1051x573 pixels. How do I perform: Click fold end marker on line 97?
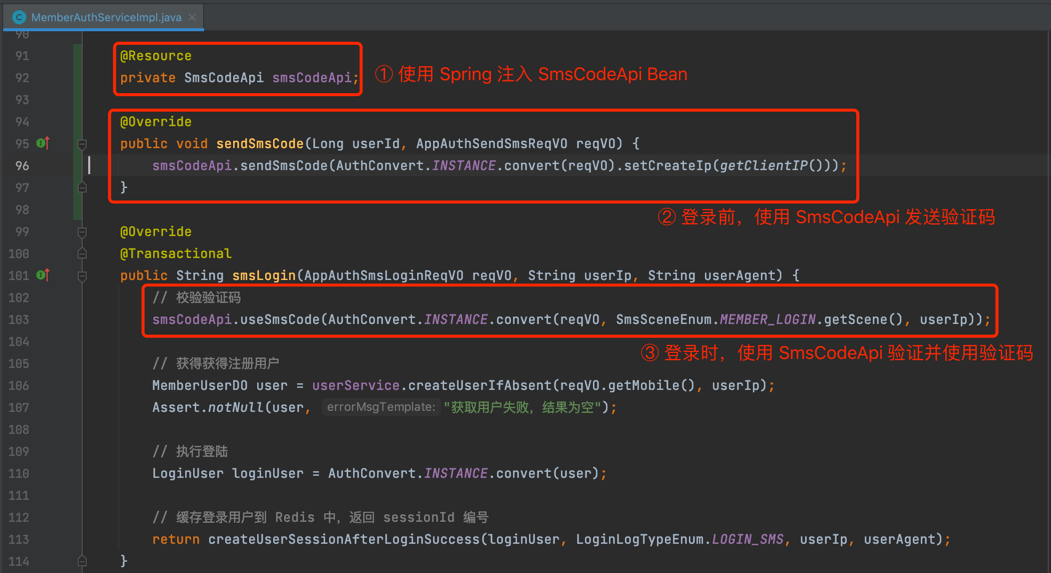82,187
